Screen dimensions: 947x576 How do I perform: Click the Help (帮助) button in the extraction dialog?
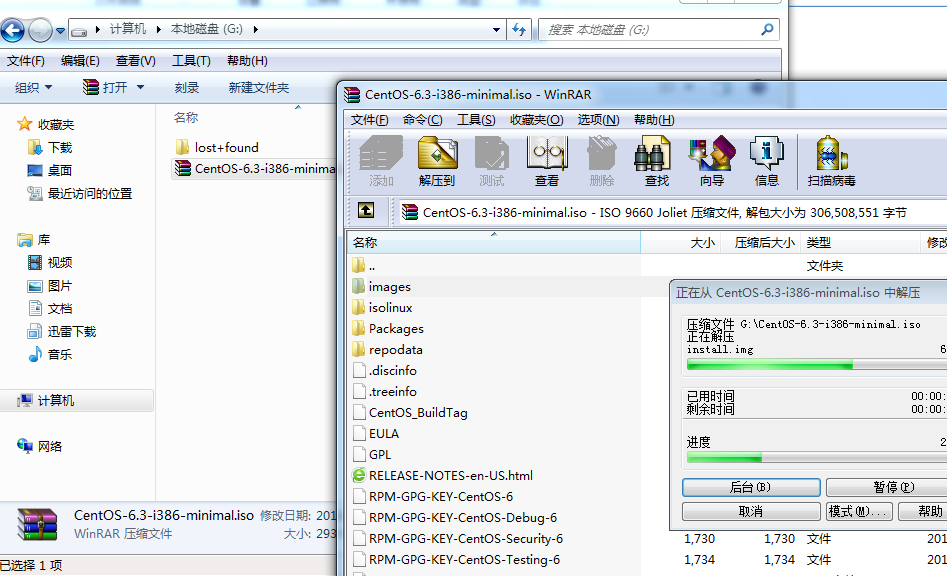pyautogui.click(x=923, y=511)
